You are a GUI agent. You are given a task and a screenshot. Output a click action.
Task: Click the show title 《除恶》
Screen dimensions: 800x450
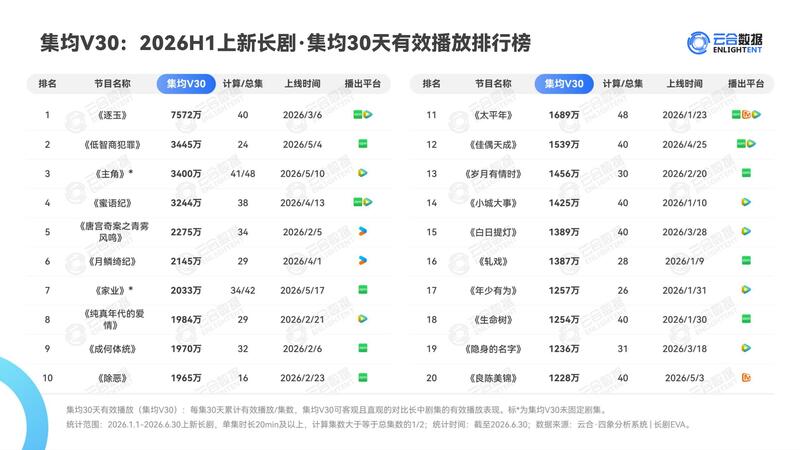tap(112, 378)
